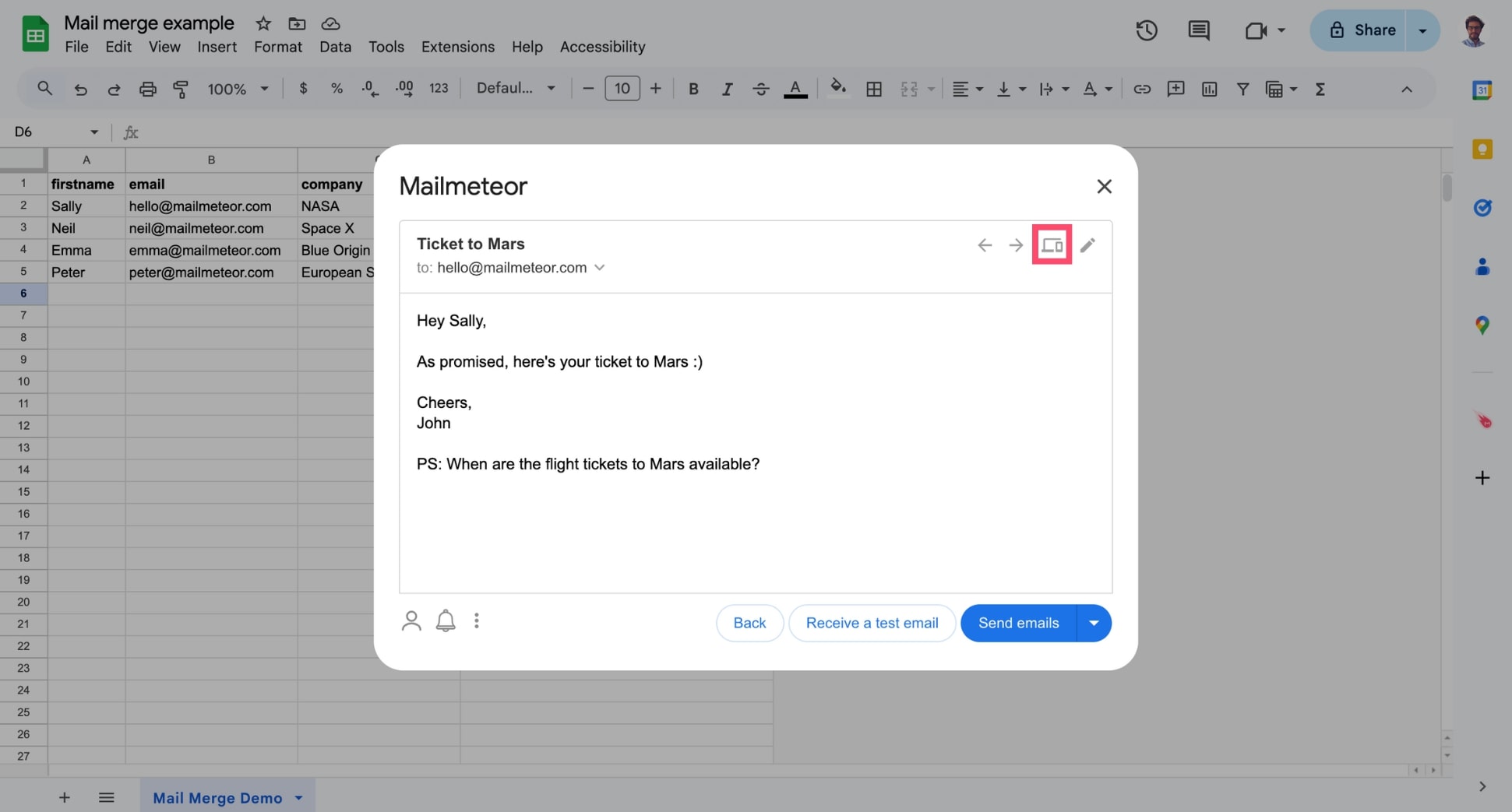
Task: Click the font size 10 field
Action: [x=622, y=89]
